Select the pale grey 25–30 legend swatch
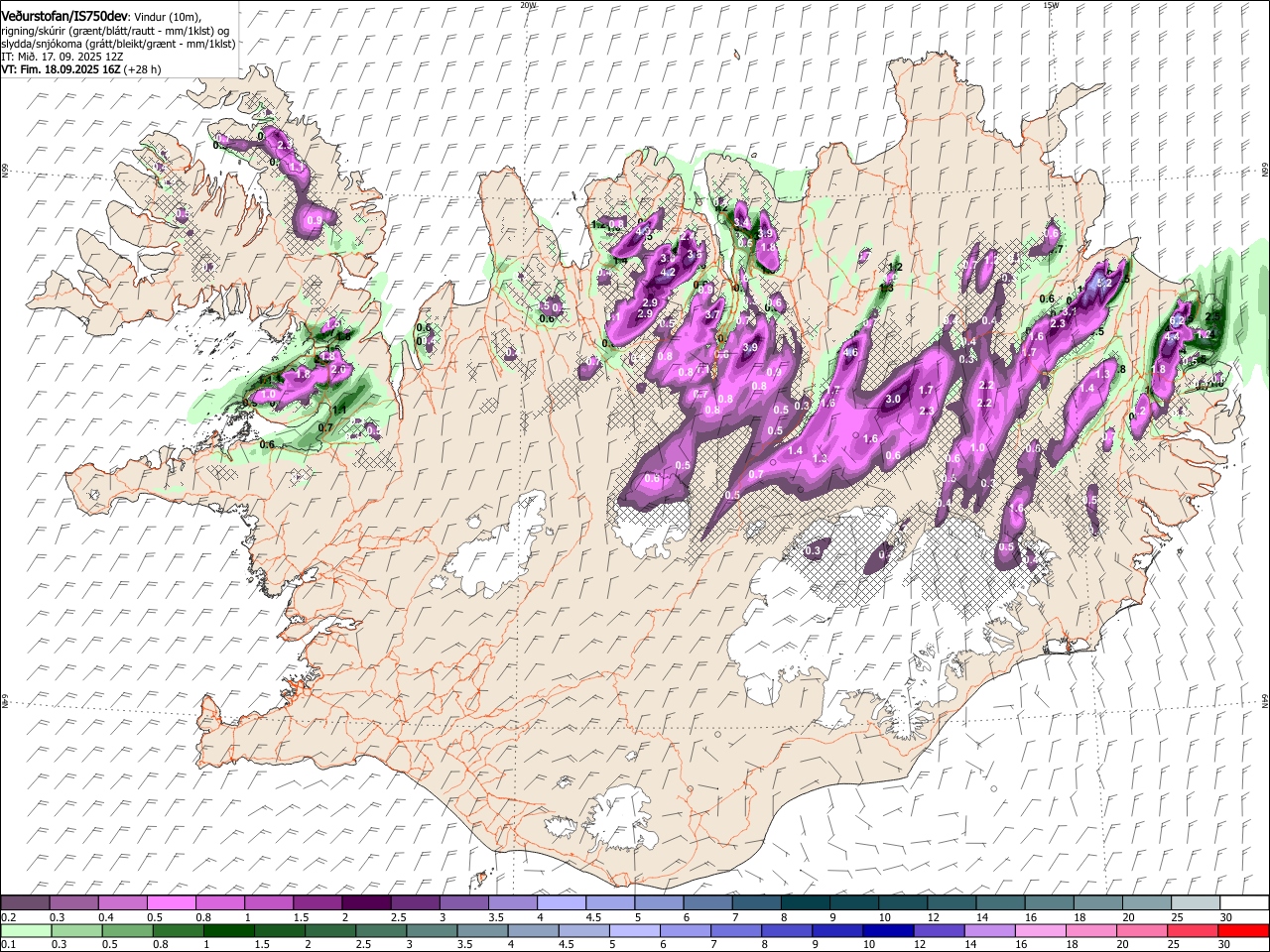This screenshot has width=1270, height=952. coord(1195,903)
